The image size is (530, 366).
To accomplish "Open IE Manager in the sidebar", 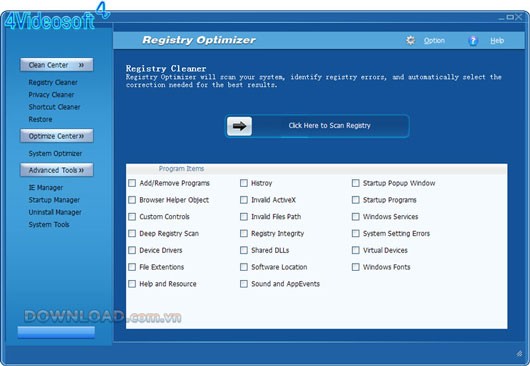I will [46, 188].
